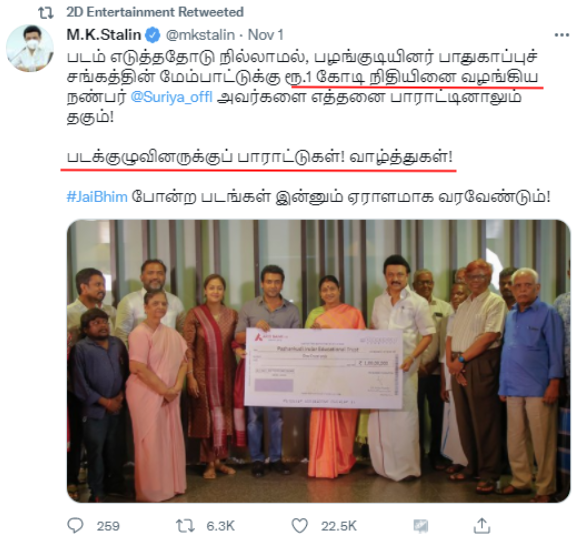View the 259 replies count
The width and height of the screenshot is (581, 539).
(108, 526)
